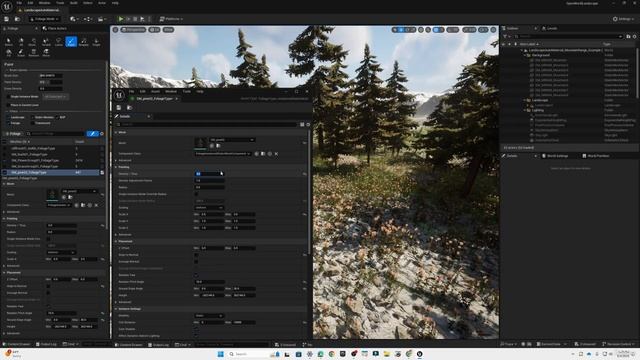Open the Show viewport button

(x=168, y=30)
